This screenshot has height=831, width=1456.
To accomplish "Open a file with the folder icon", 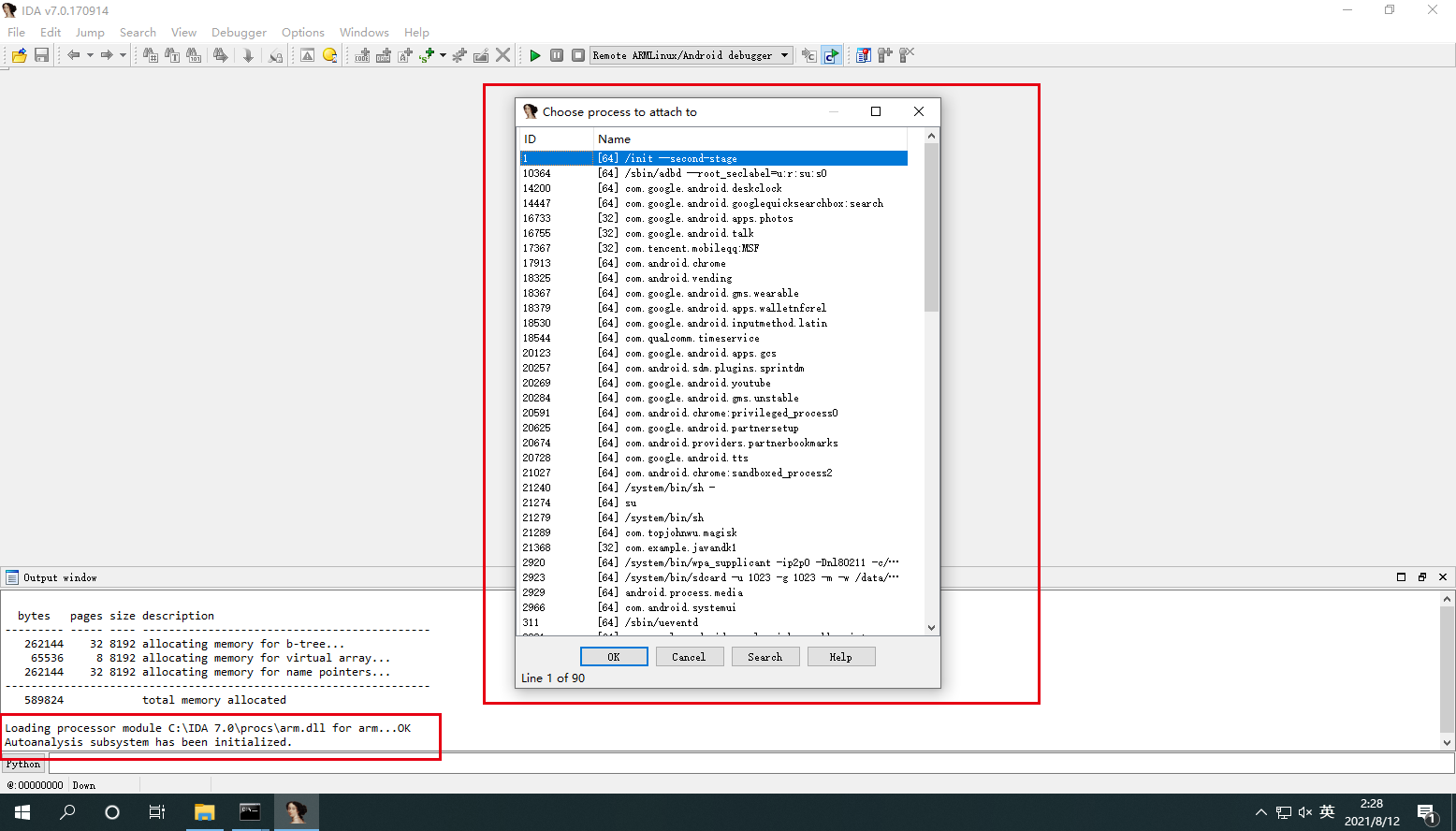I will [19, 55].
